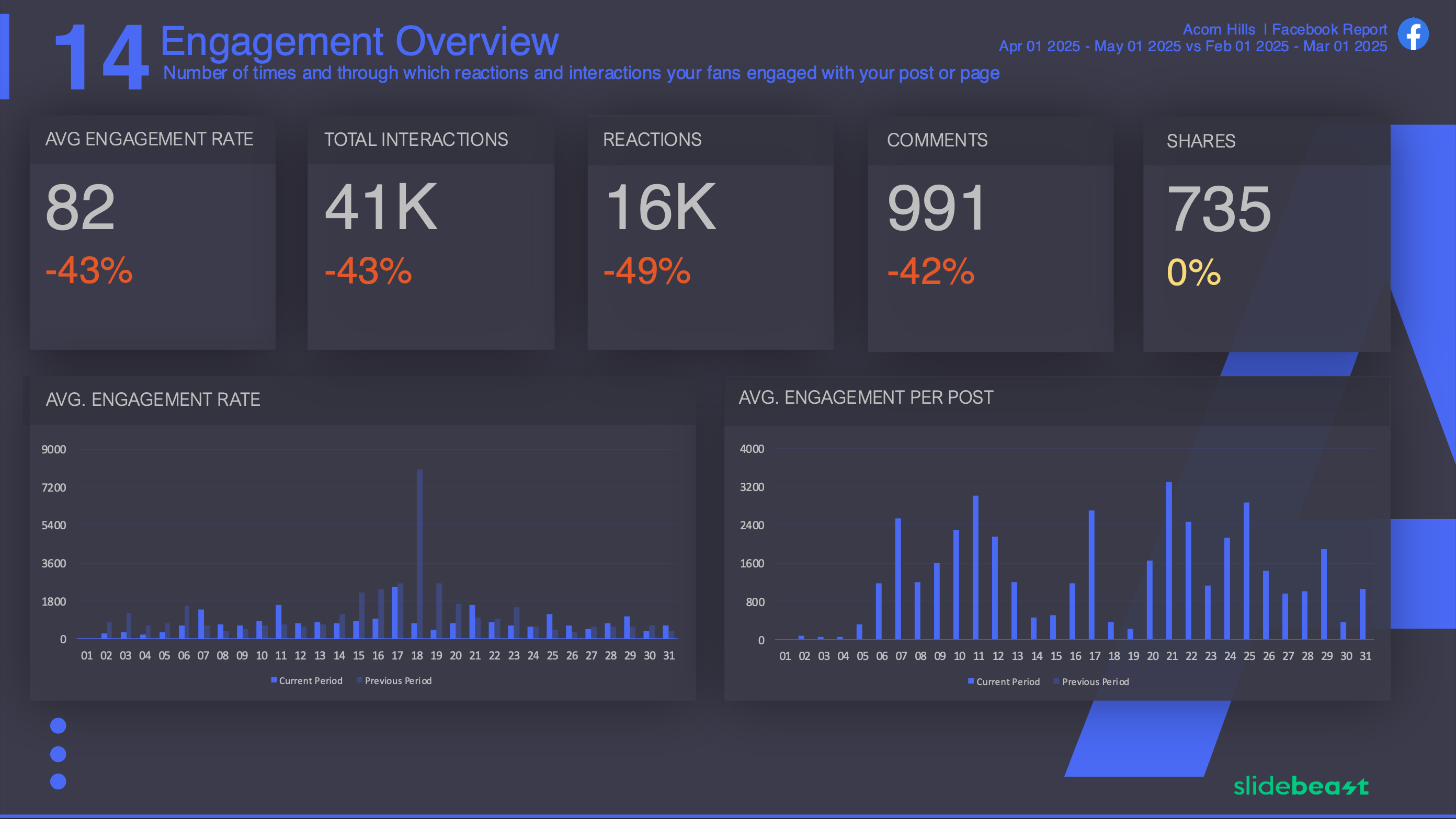Click the day 21 bar in engagement per post chart
The width and height of the screenshot is (1456, 819).
1169,561
